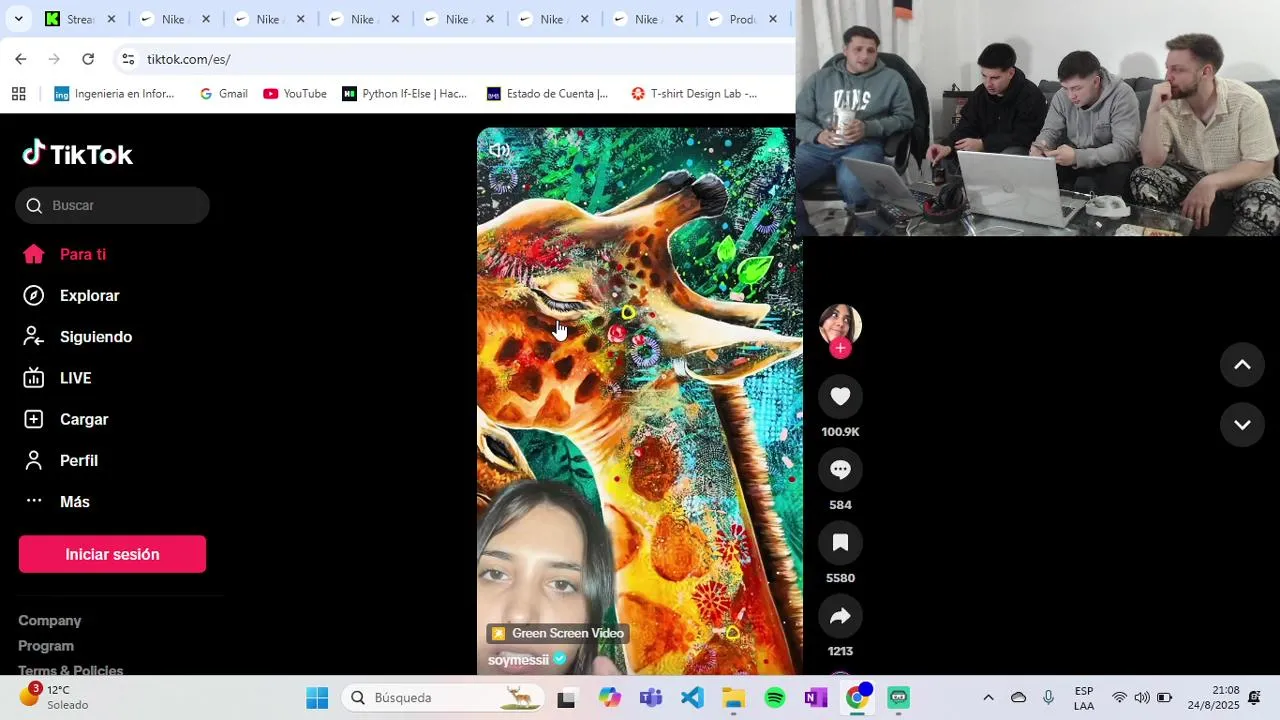Go to previous video with up chevron

pos(1242,365)
